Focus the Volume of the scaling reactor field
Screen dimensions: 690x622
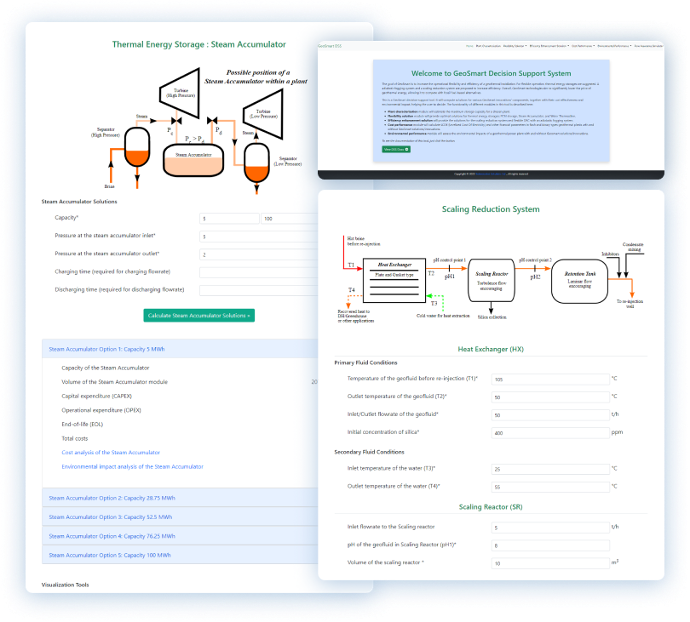(550, 563)
